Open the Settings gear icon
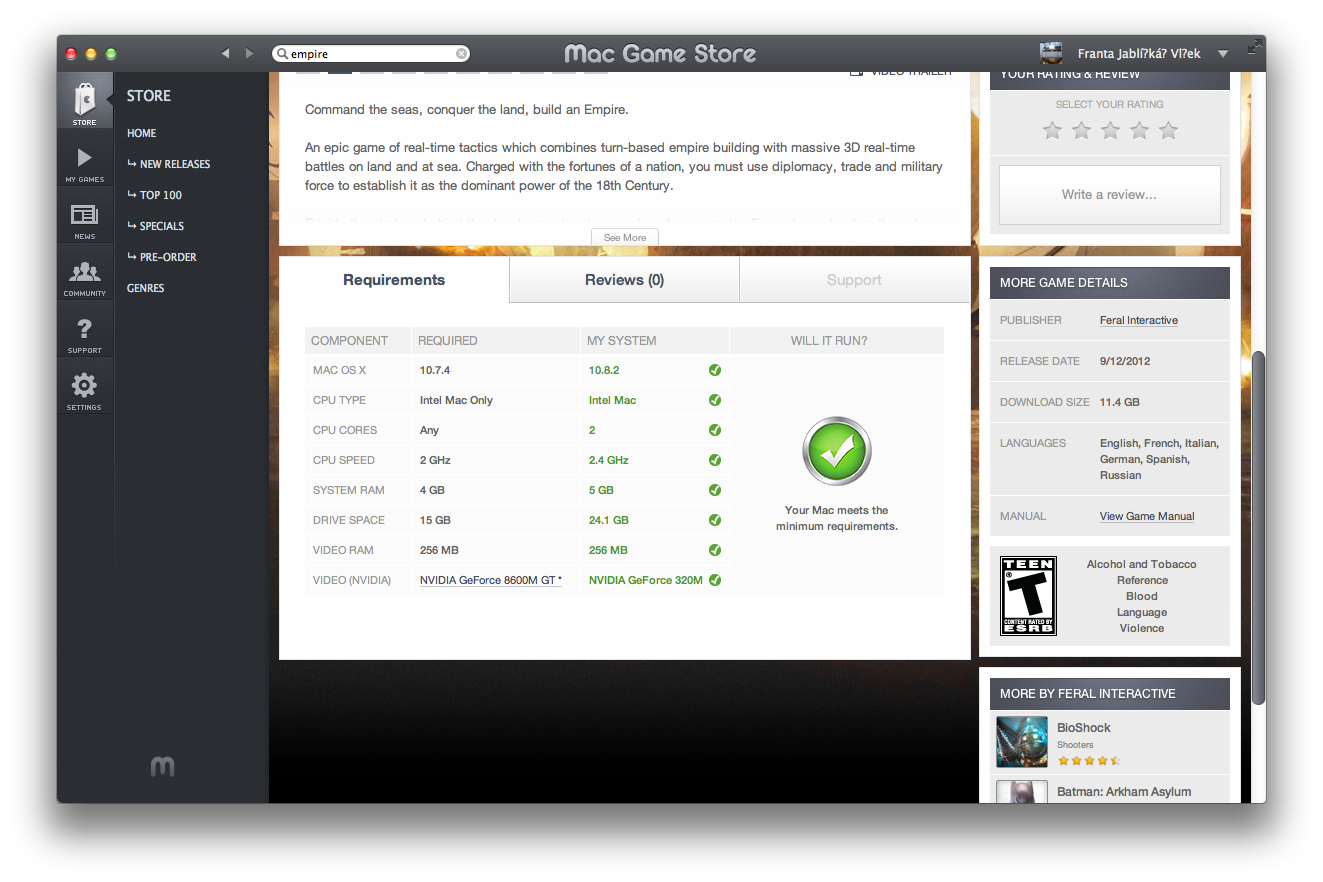Image resolution: width=1323 pixels, height=882 pixels. pyautogui.click(x=85, y=388)
